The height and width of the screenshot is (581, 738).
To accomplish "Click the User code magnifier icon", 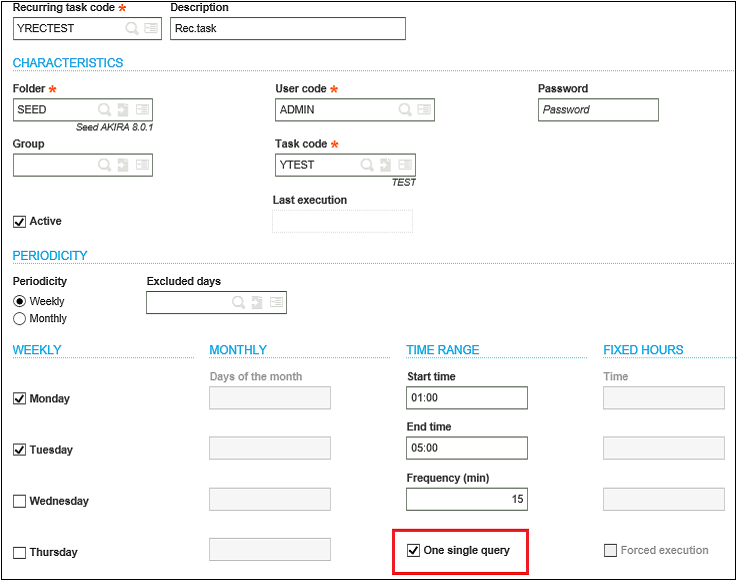I will tap(405, 110).
